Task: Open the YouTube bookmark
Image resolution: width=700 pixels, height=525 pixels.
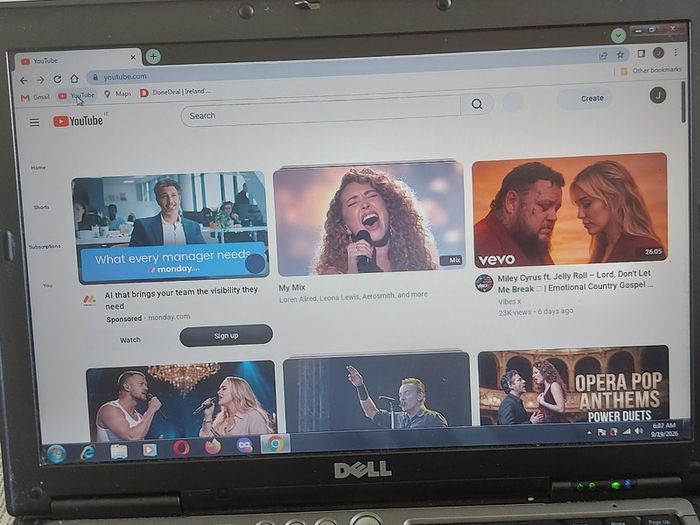Action: (76, 95)
